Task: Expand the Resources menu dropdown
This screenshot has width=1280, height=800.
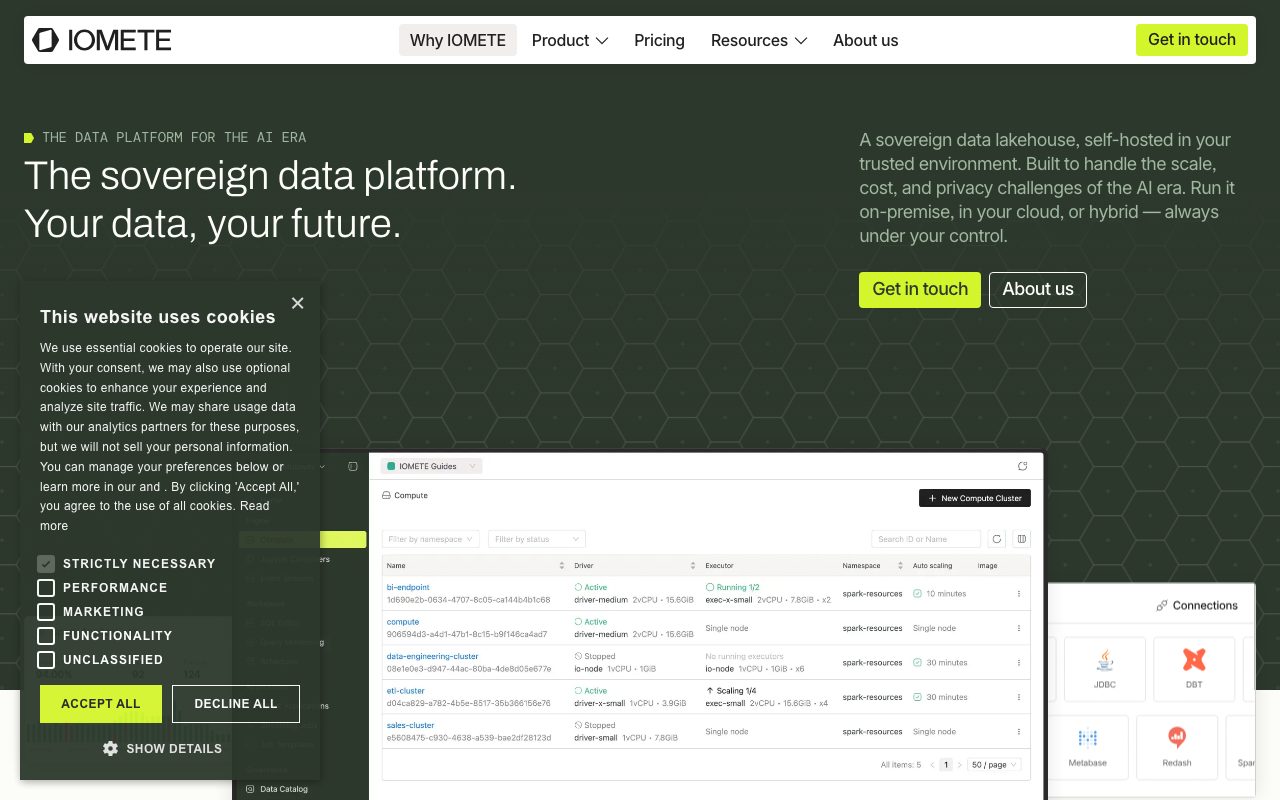Action: (759, 40)
